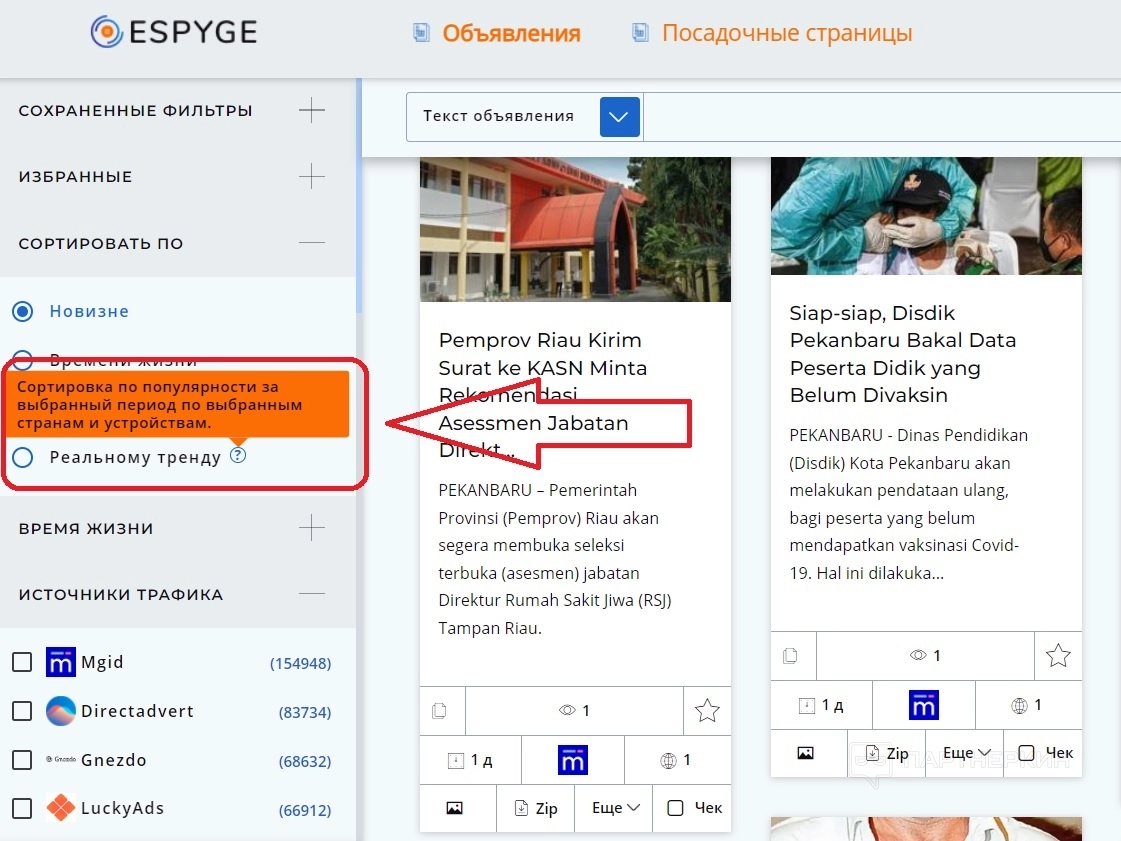This screenshot has width=1121, height=841.
Task: Select the Новизне sort option
Action: [x=23, y=312]
